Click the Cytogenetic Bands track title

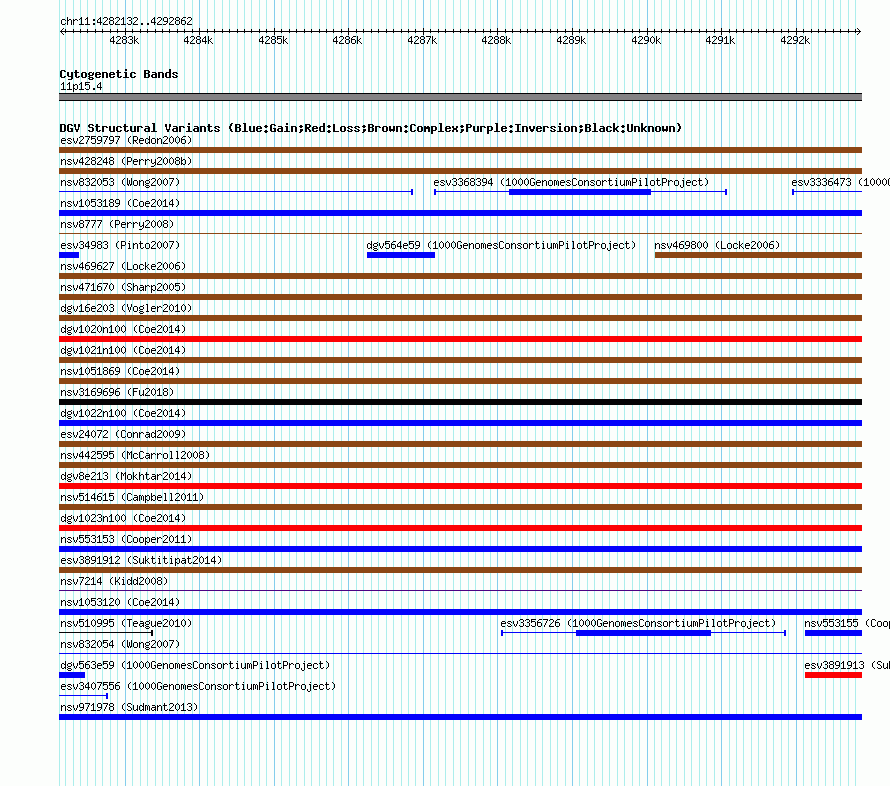click(x=119, y=74)
